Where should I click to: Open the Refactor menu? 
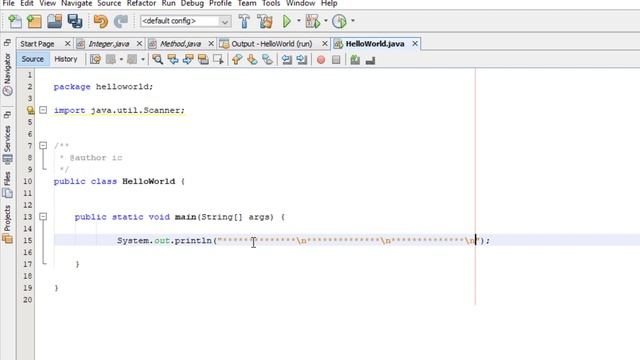(x=141, y=3)
